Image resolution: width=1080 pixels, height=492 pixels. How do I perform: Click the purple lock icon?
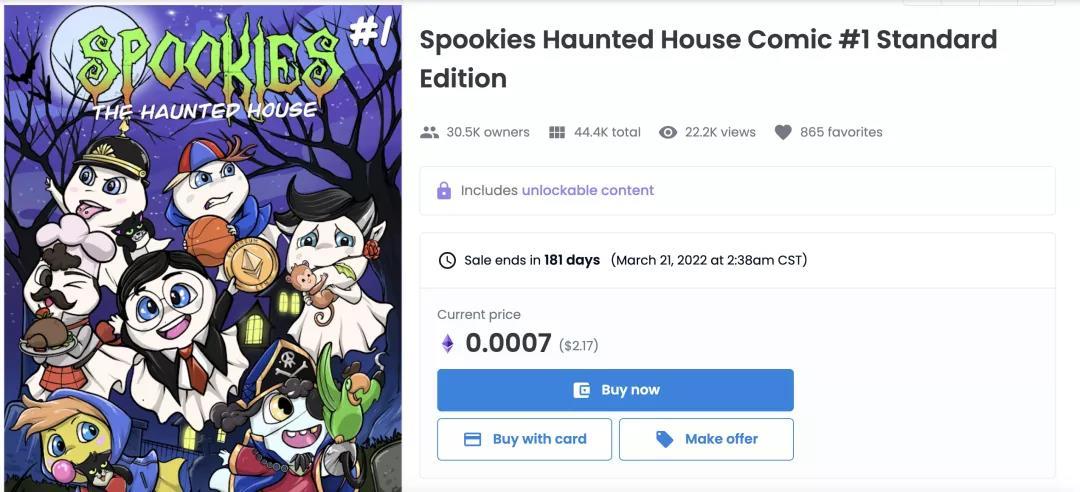tap(444, 190)
